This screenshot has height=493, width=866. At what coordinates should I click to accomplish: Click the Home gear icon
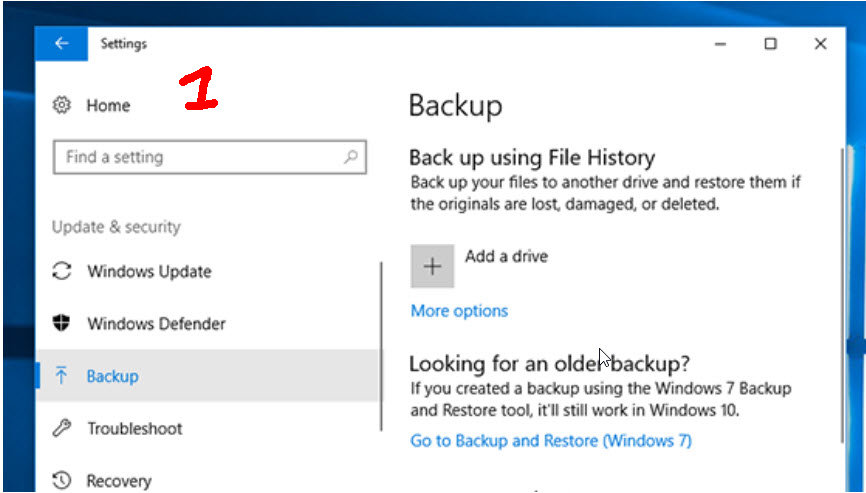[62, 105]
